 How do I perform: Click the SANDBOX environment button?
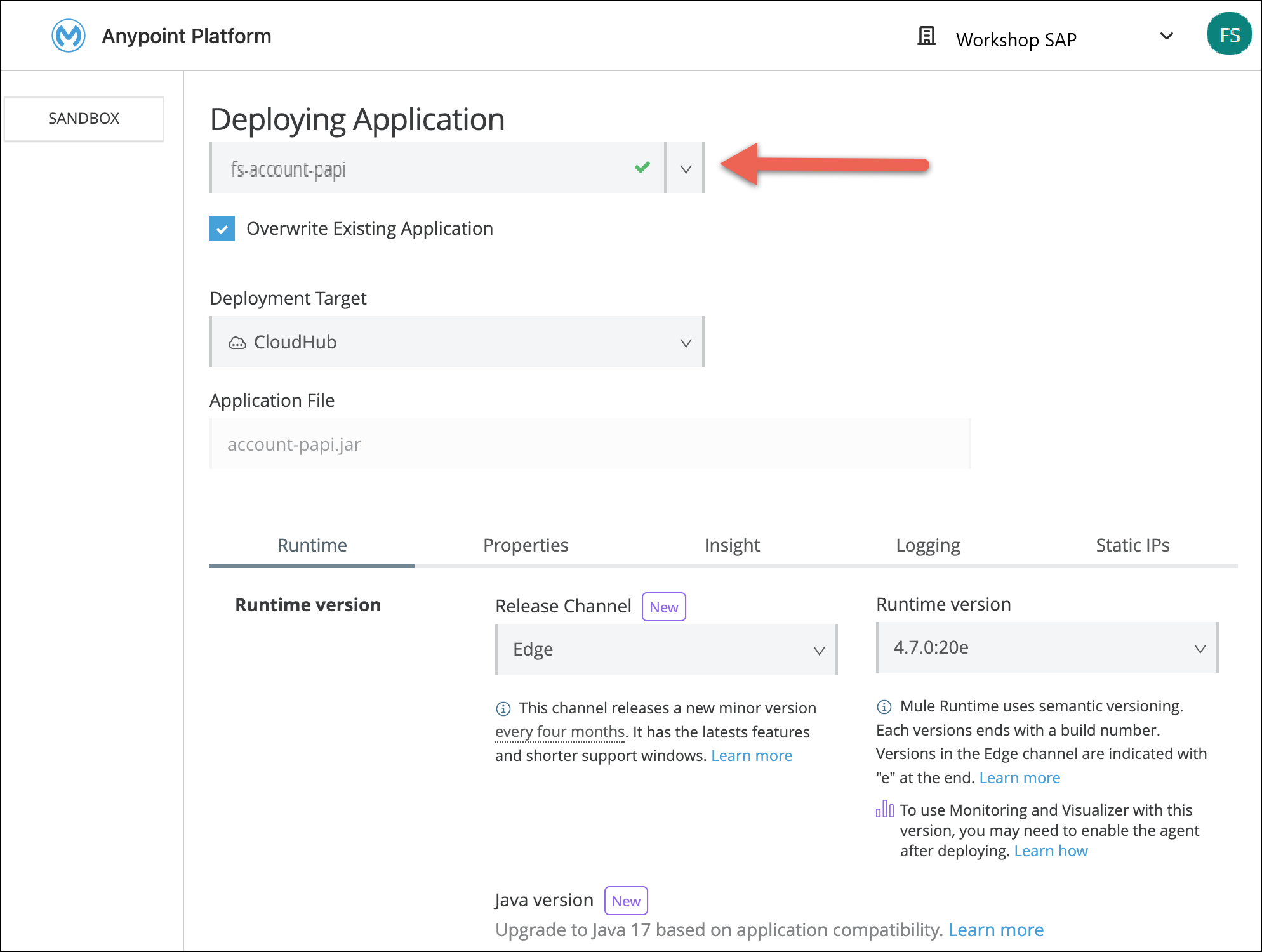pyautogui.click(x=84, y=118)
